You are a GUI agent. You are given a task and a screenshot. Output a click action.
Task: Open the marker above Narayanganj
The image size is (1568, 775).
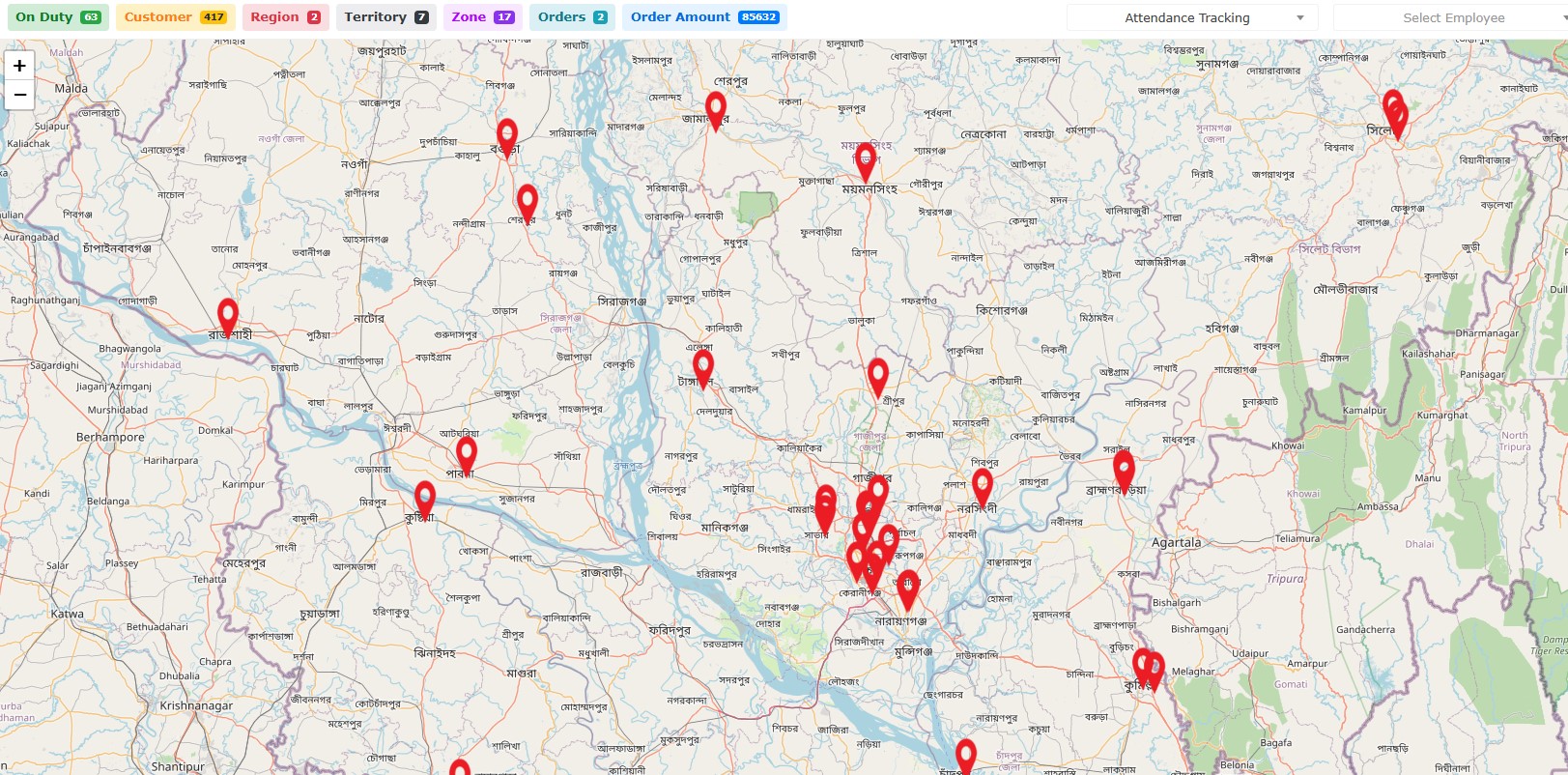[908, 590]
